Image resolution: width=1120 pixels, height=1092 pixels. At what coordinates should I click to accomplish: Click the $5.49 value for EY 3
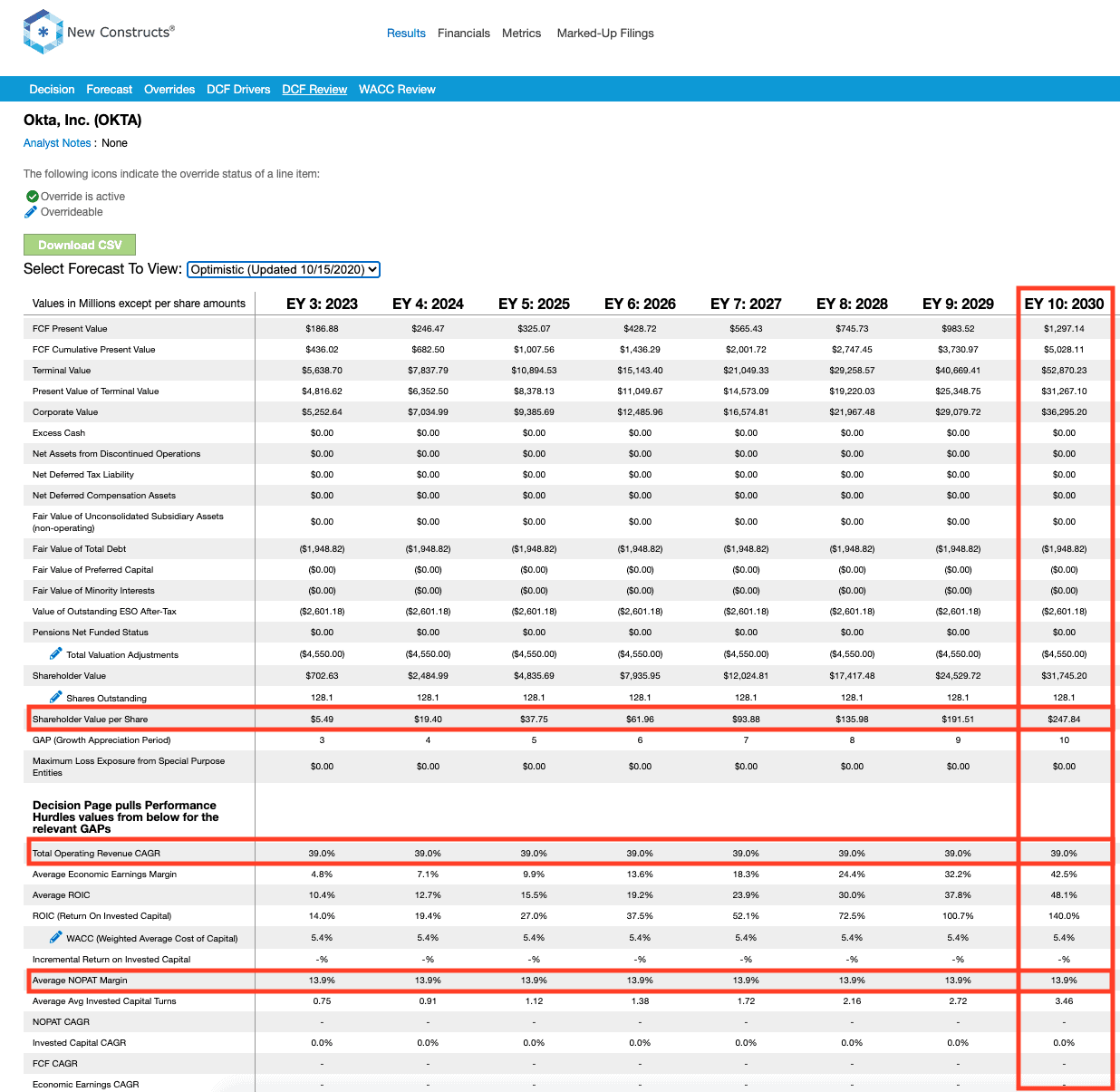[x=322, y=720]
